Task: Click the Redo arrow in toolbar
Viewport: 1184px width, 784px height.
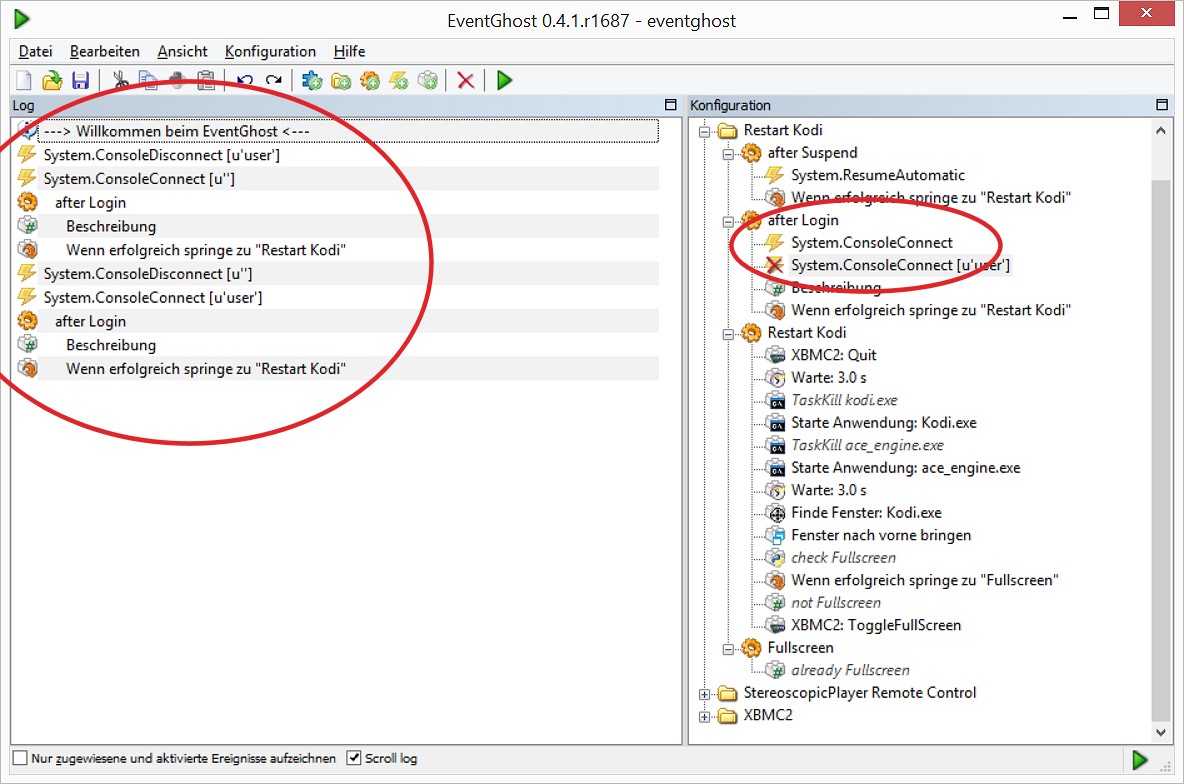Action: coord(273,80)
